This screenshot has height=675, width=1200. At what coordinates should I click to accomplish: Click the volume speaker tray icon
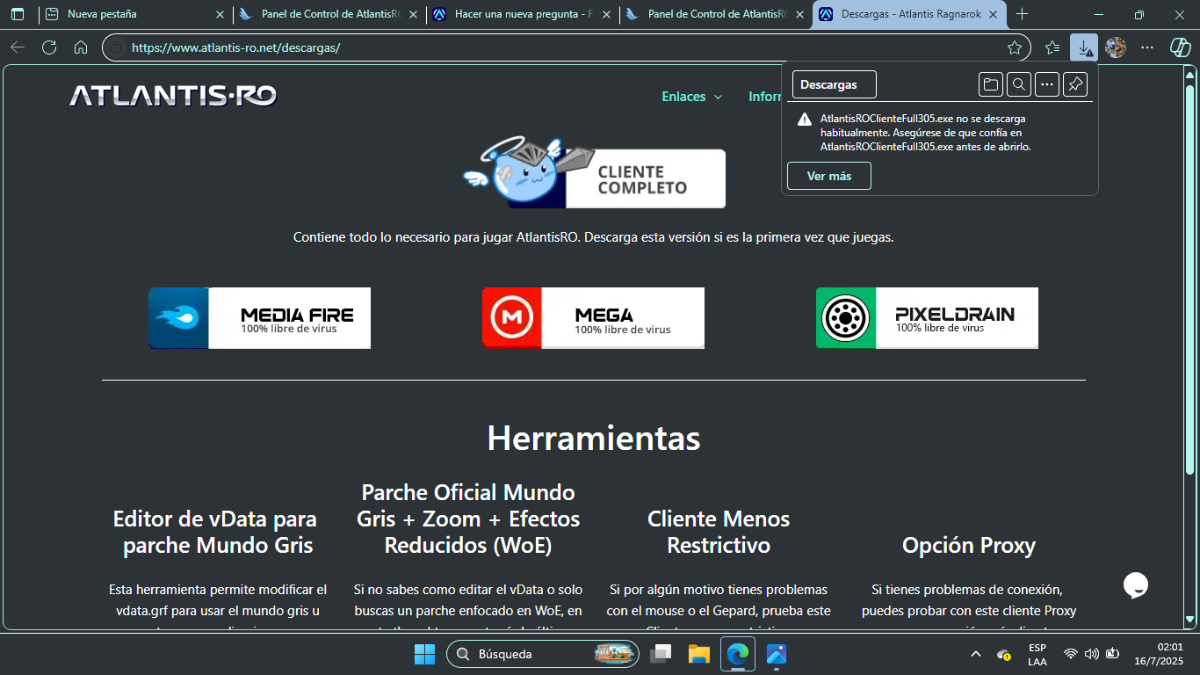click(x=1090, y=654)
